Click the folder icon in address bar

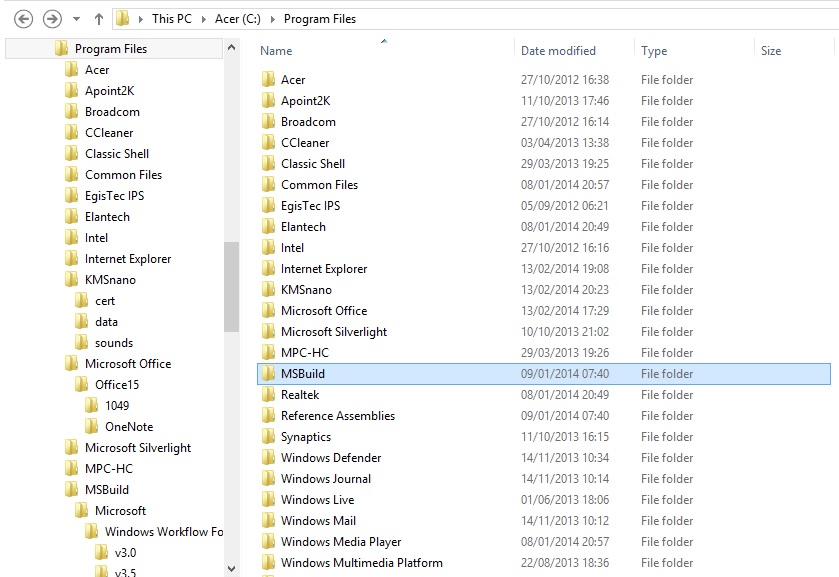point(123,19)
